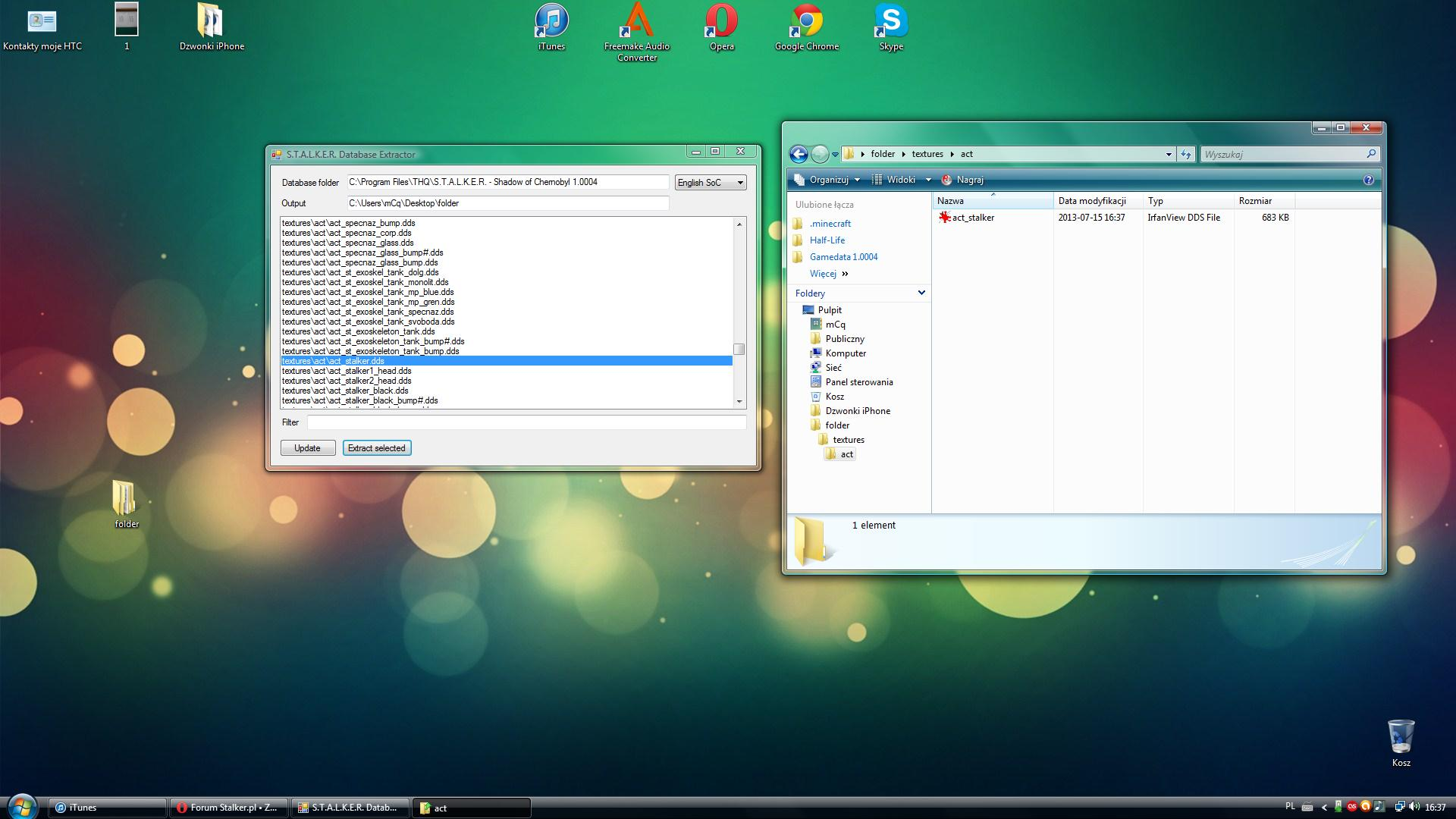
Task: Switch to iTunes taskbar button
Action: (x=108, y=808)
